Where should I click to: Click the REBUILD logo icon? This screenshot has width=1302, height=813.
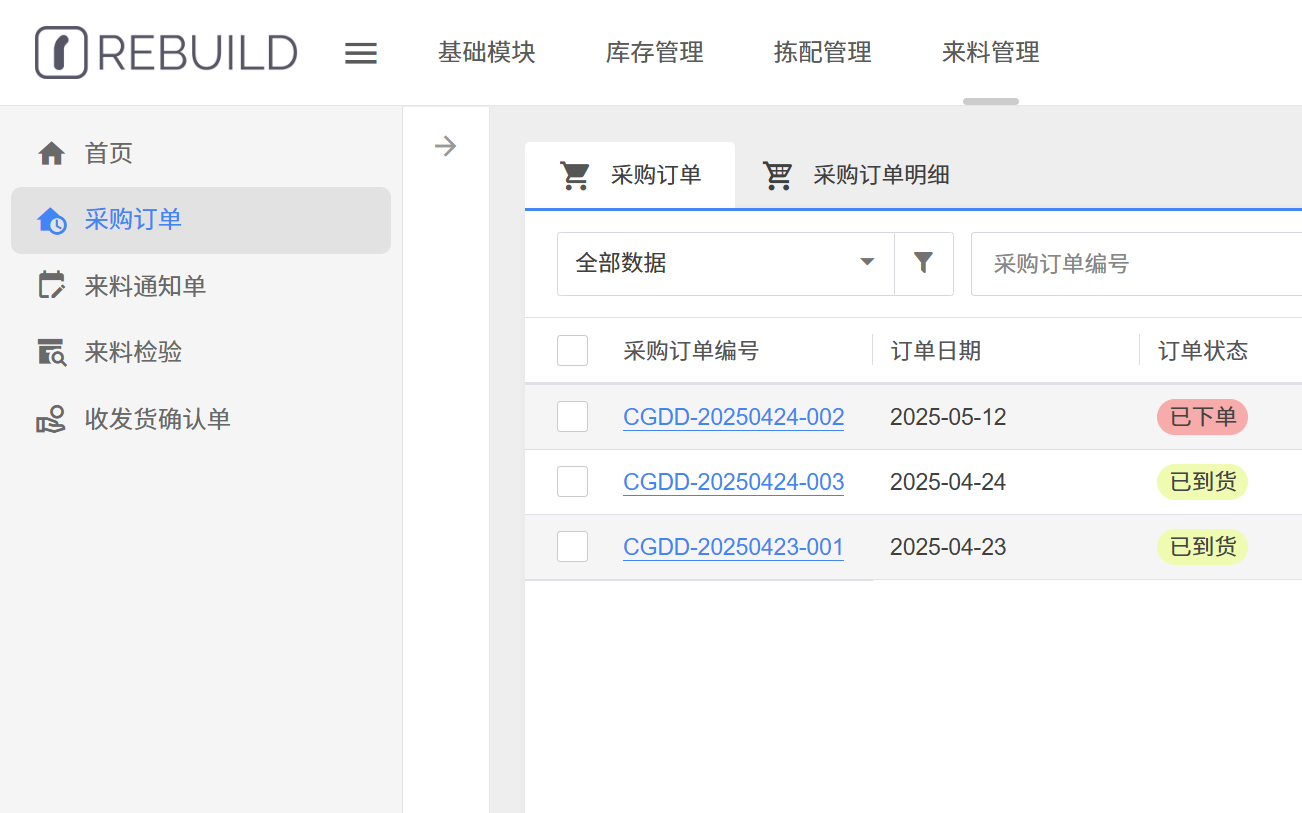[61, 52]
